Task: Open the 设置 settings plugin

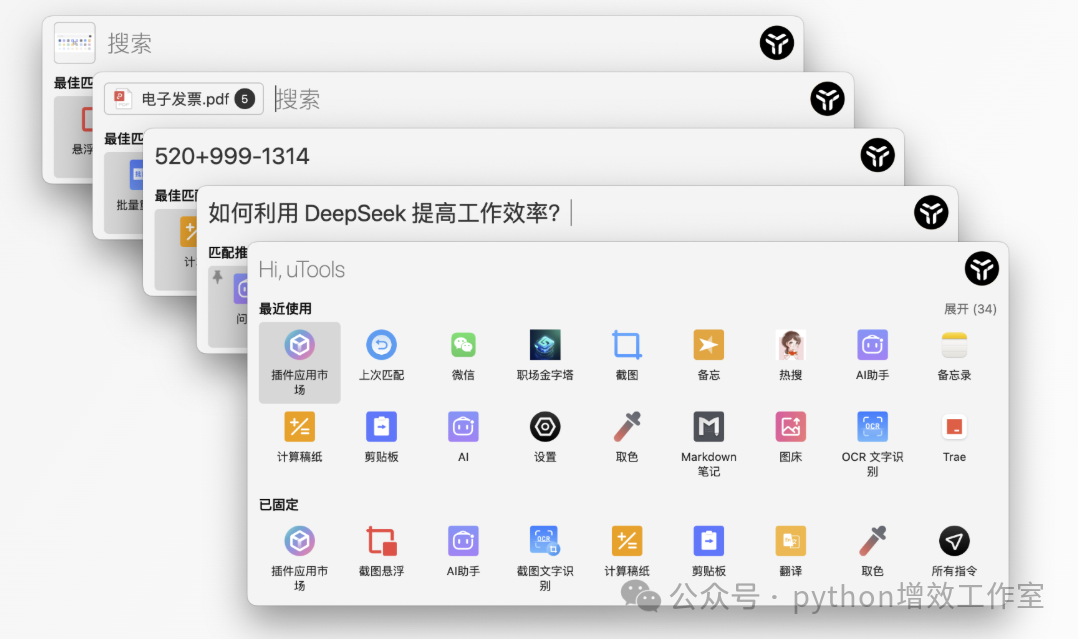Action: 544,436
